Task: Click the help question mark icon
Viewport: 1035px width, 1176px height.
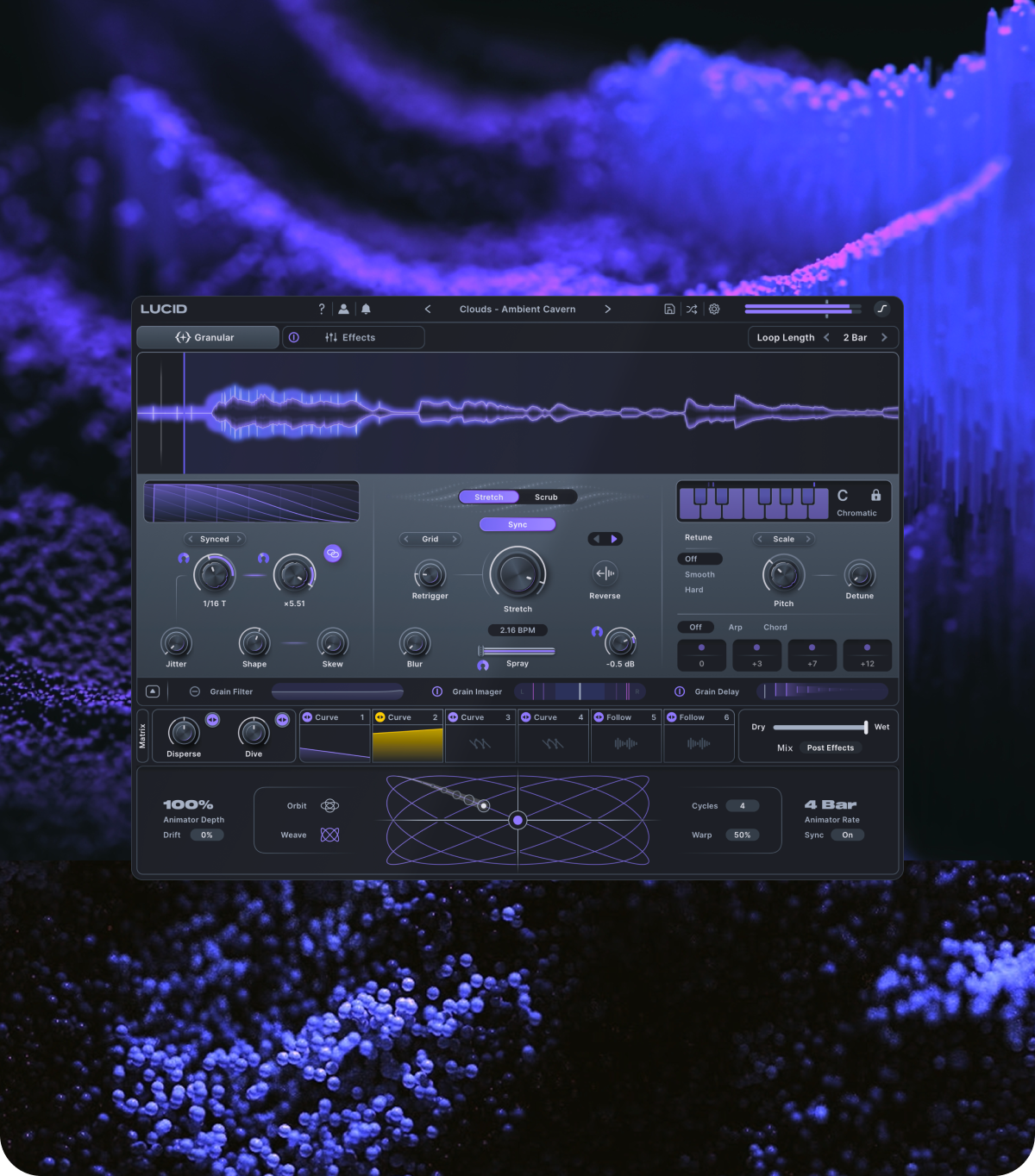Action: point(322,309)
